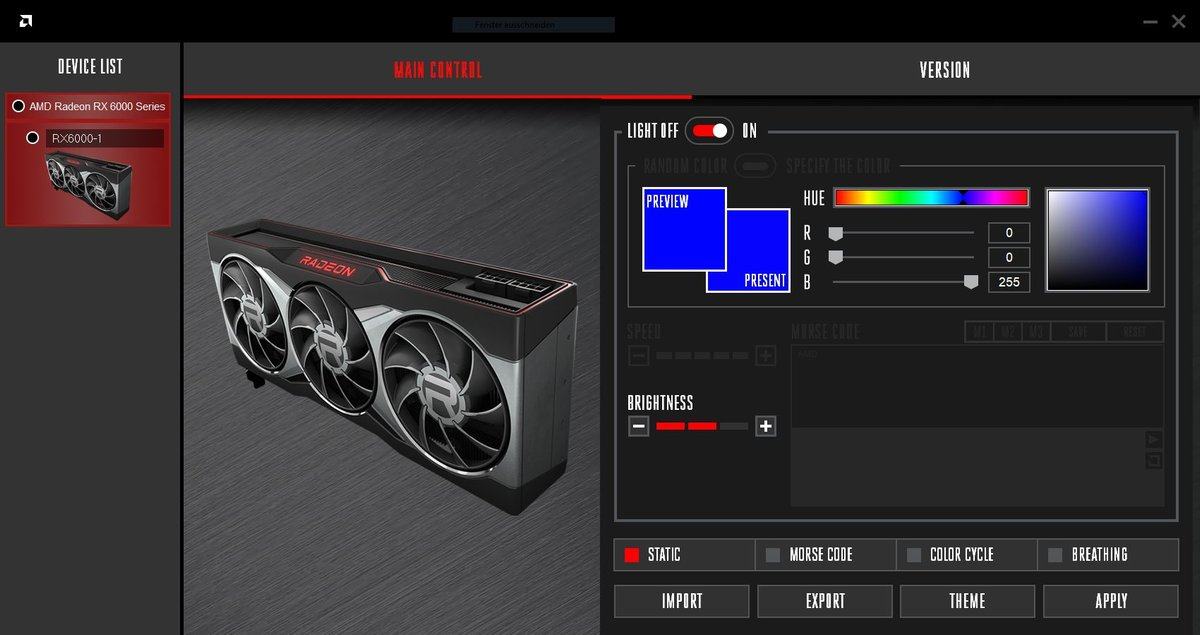1200x635 pixels.
Task: Click the R value field showing 0
Action: tap(1009, 233)
